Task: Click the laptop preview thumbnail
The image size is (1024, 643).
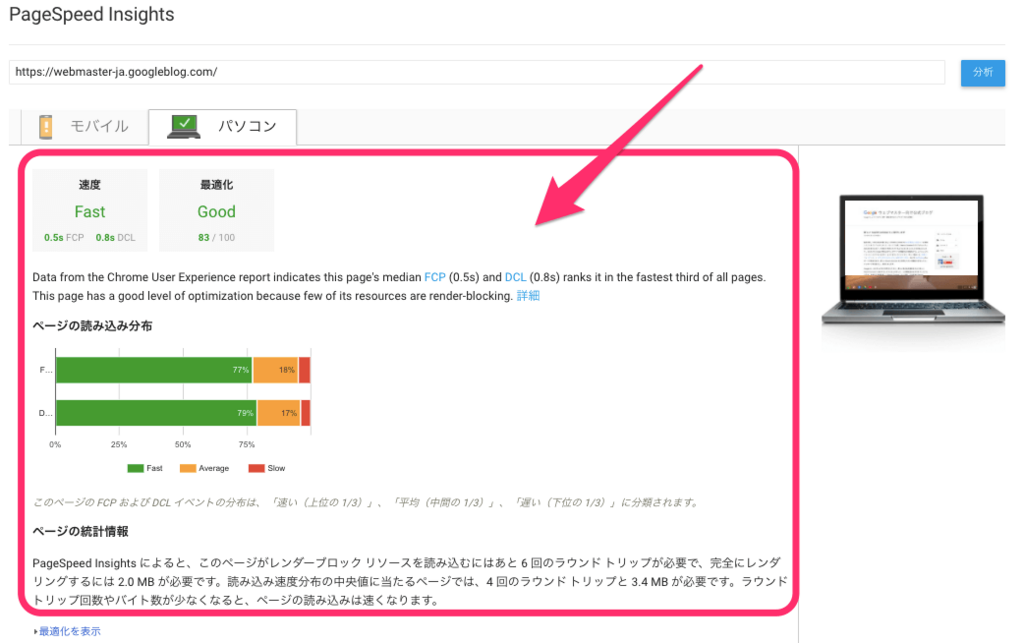Action: (x=912, y=260)
